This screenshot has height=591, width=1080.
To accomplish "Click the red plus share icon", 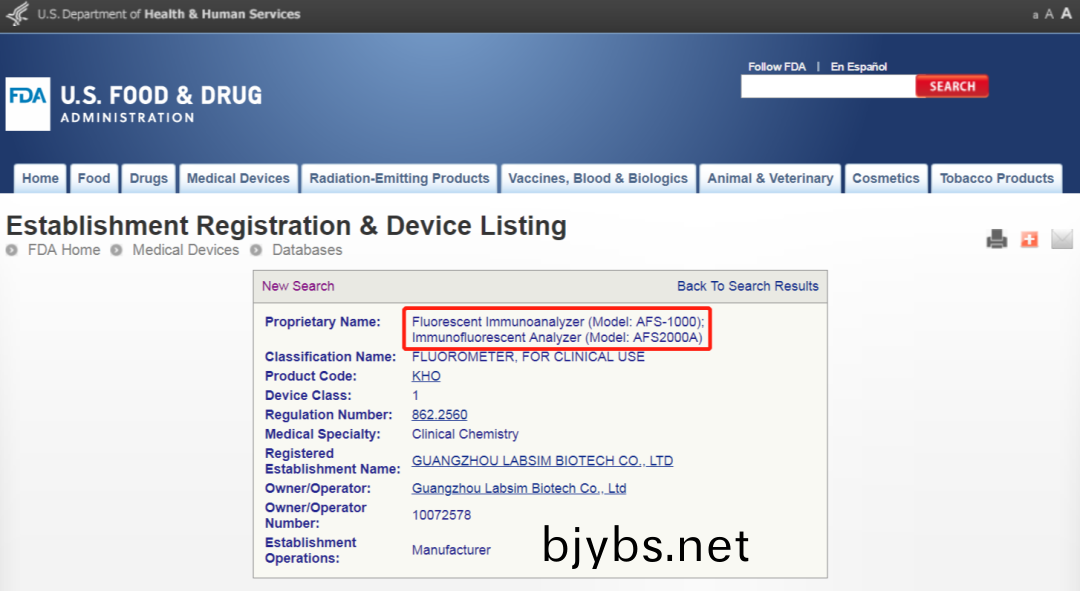I will tap(1029, 239).
